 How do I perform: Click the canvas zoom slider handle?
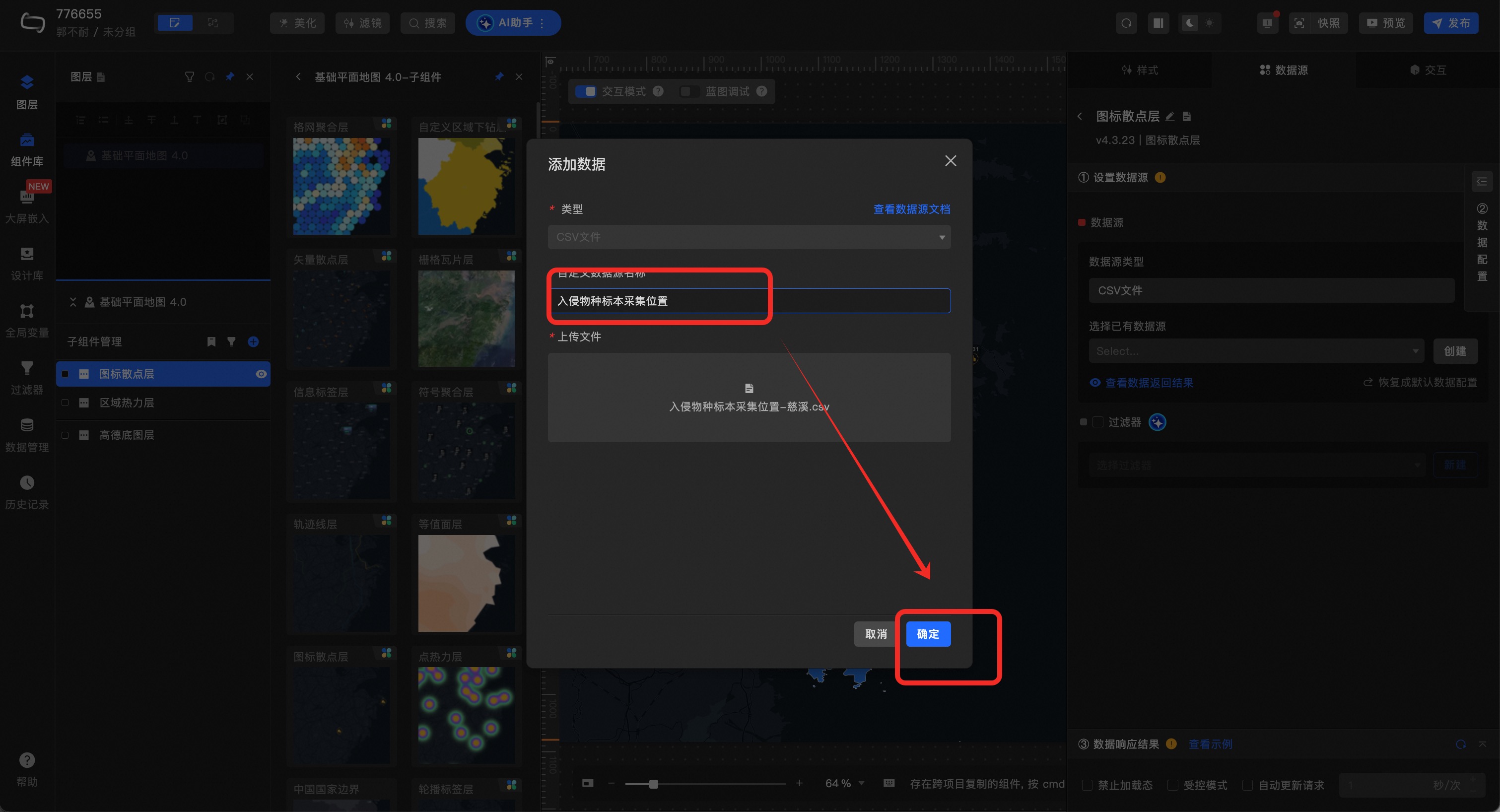pyautogui.click(x=653, y=784)
